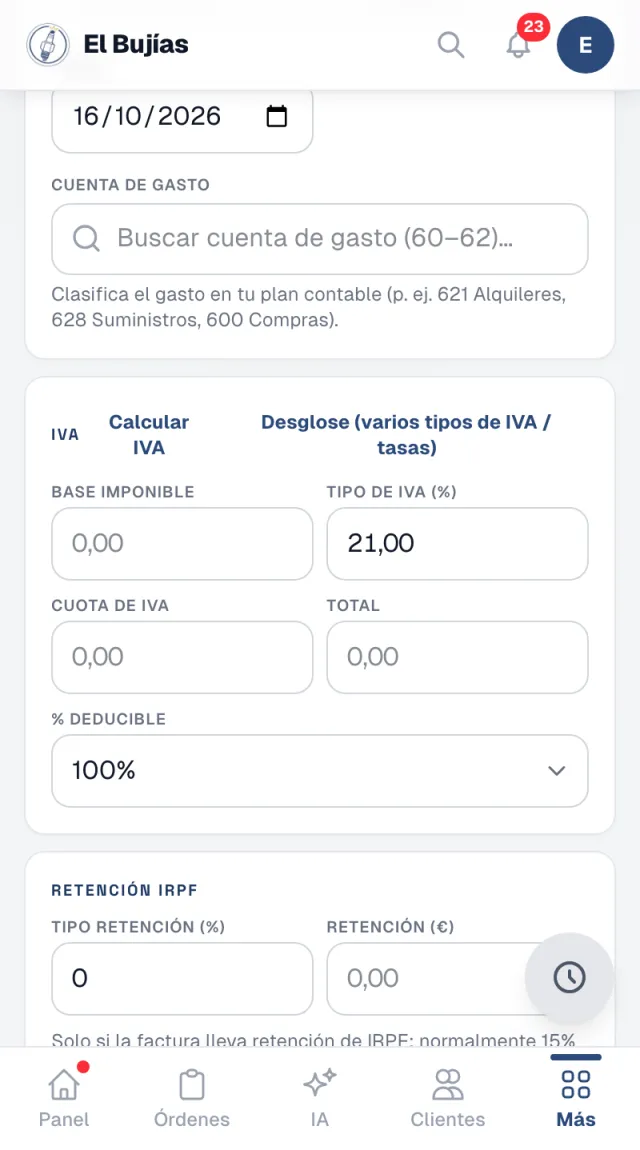Focus the Buscar cuenta de gasto field
640x1150 pixels.
[x=320, y=239]
